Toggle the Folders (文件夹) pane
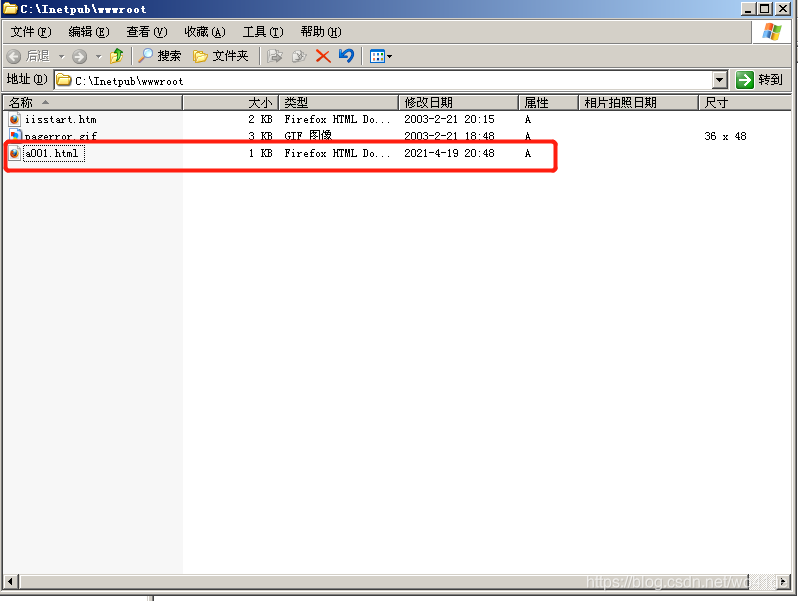This screenshot has width=798, height=601. 220,56
